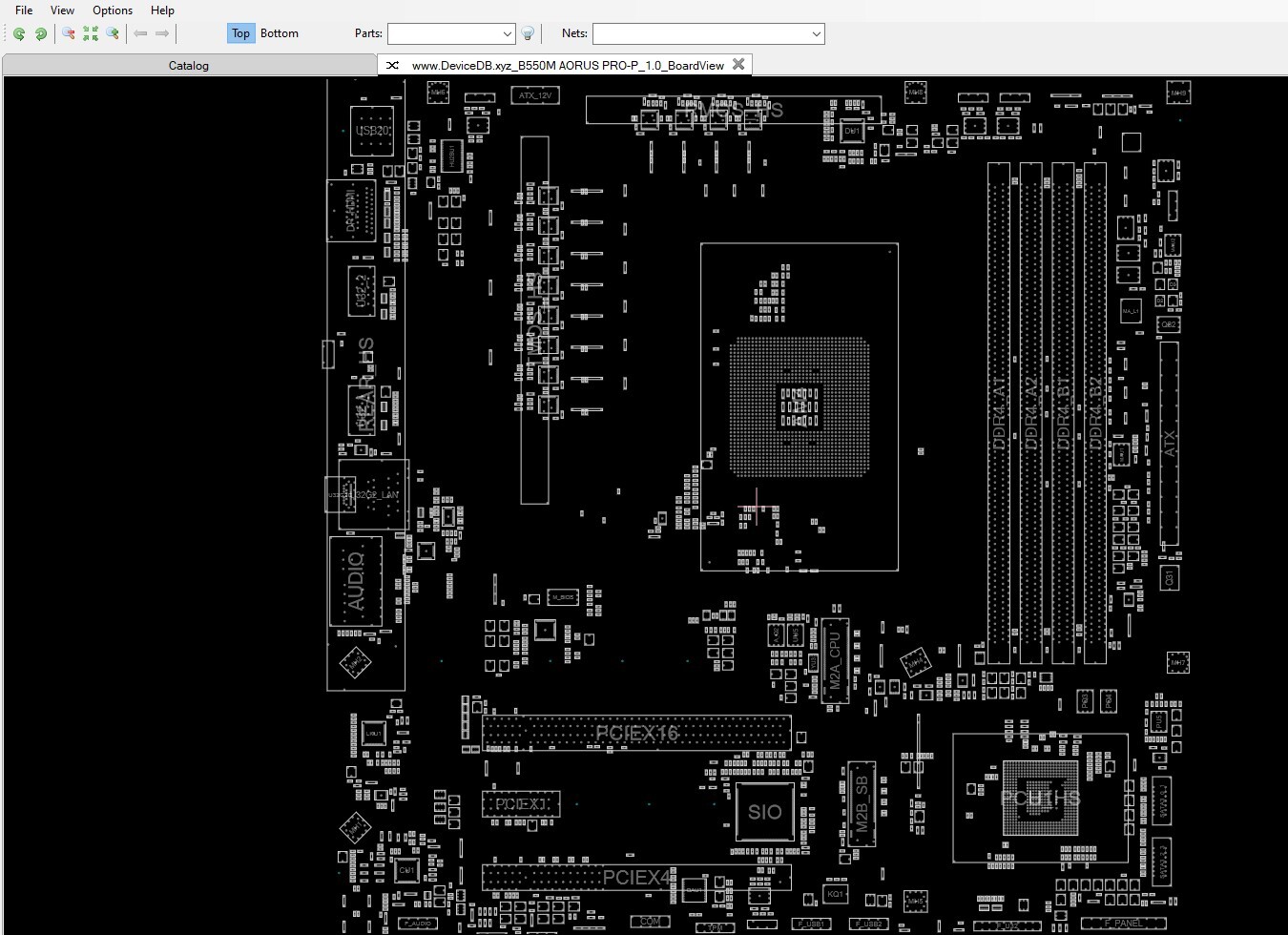
Task: Switch to the Bottom board side
Action: (x=280, y=33)
